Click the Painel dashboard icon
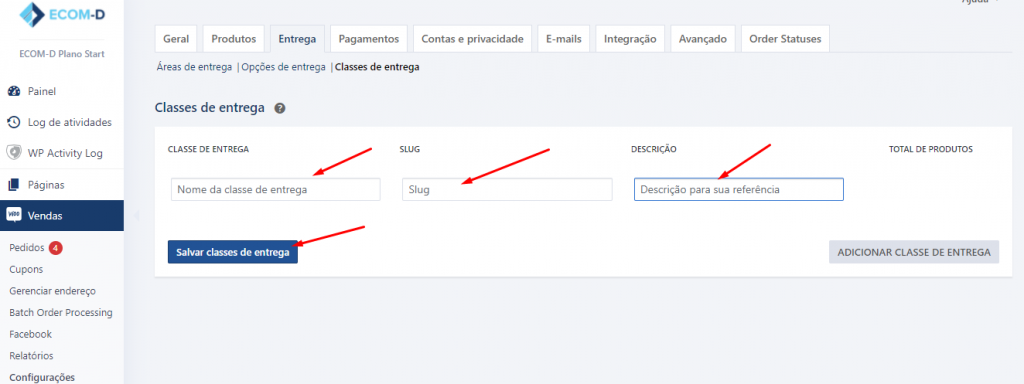This screenshot has height=384, width=1024. pos(14,91)
